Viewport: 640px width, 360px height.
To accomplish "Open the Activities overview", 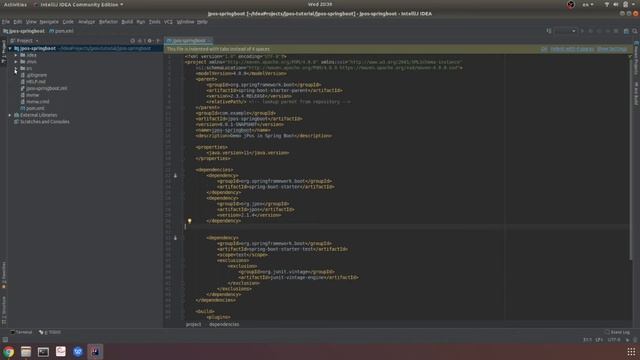I will point(15,4).
